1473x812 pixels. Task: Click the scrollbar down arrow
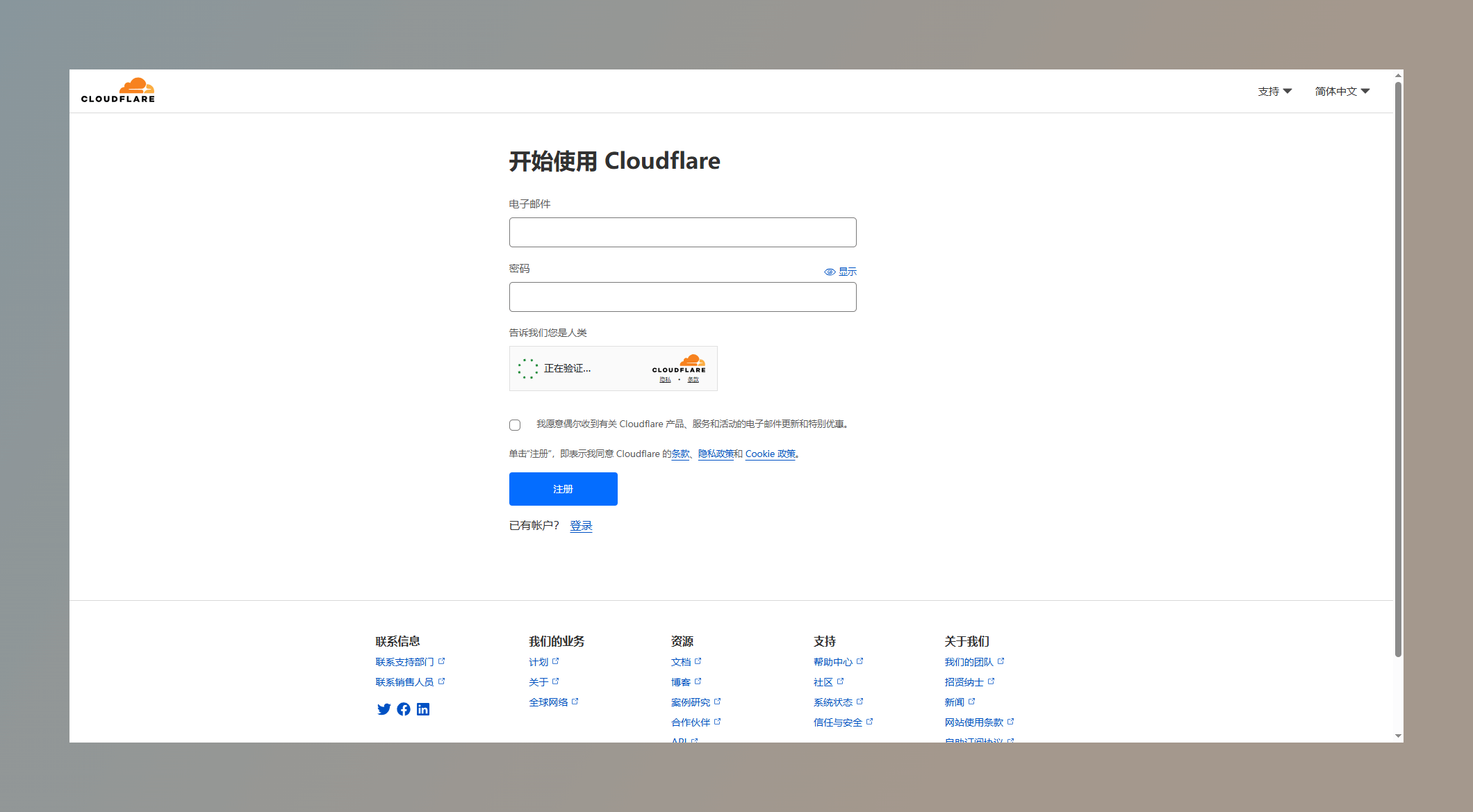(1398, 736)
